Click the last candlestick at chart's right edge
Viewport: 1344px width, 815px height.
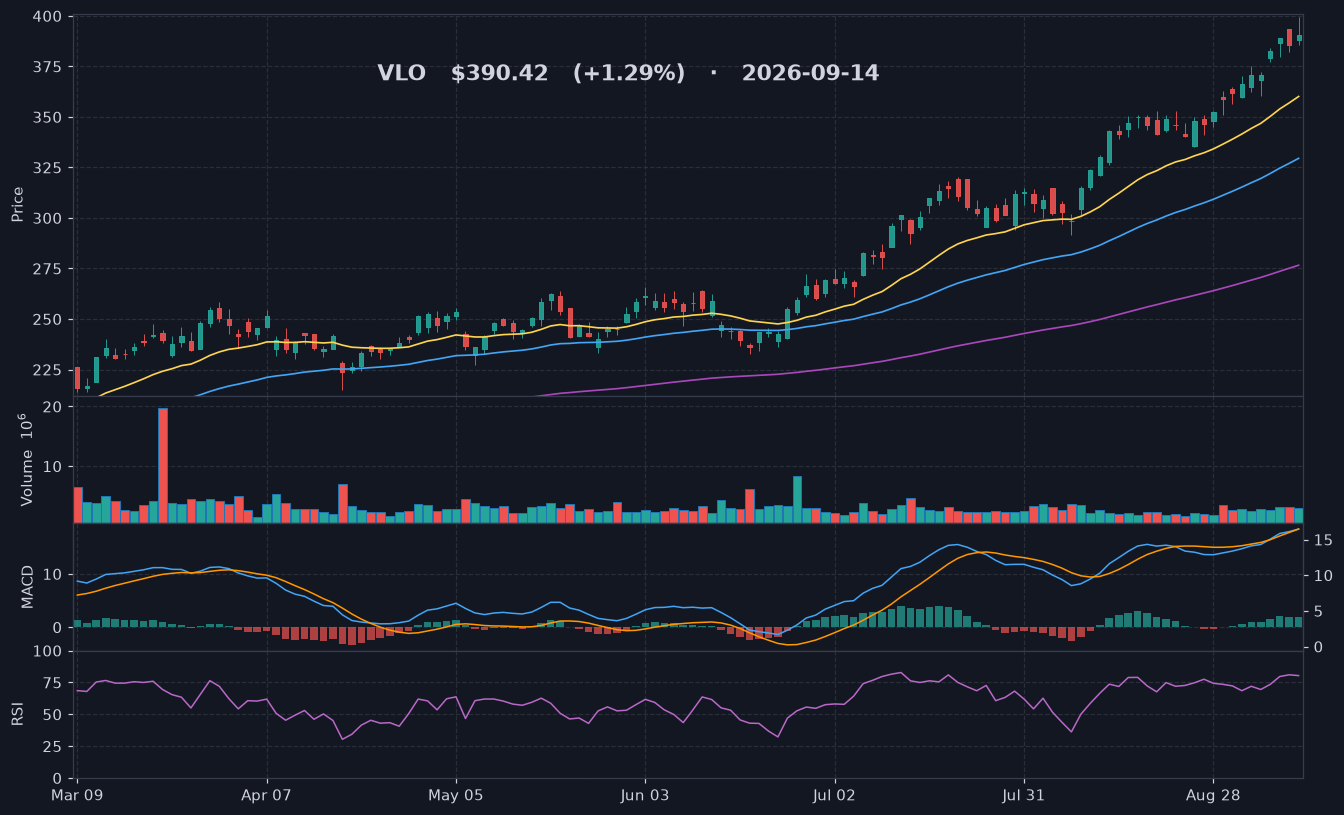coord(1299,31)
